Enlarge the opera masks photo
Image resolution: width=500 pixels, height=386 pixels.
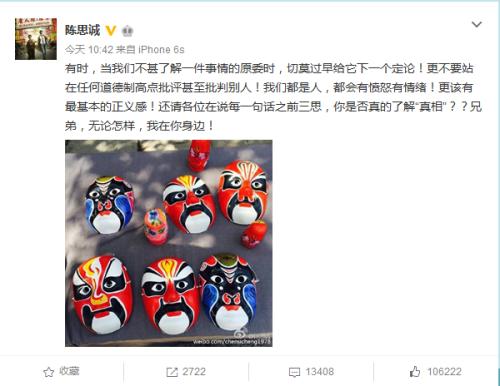point(169,243)
